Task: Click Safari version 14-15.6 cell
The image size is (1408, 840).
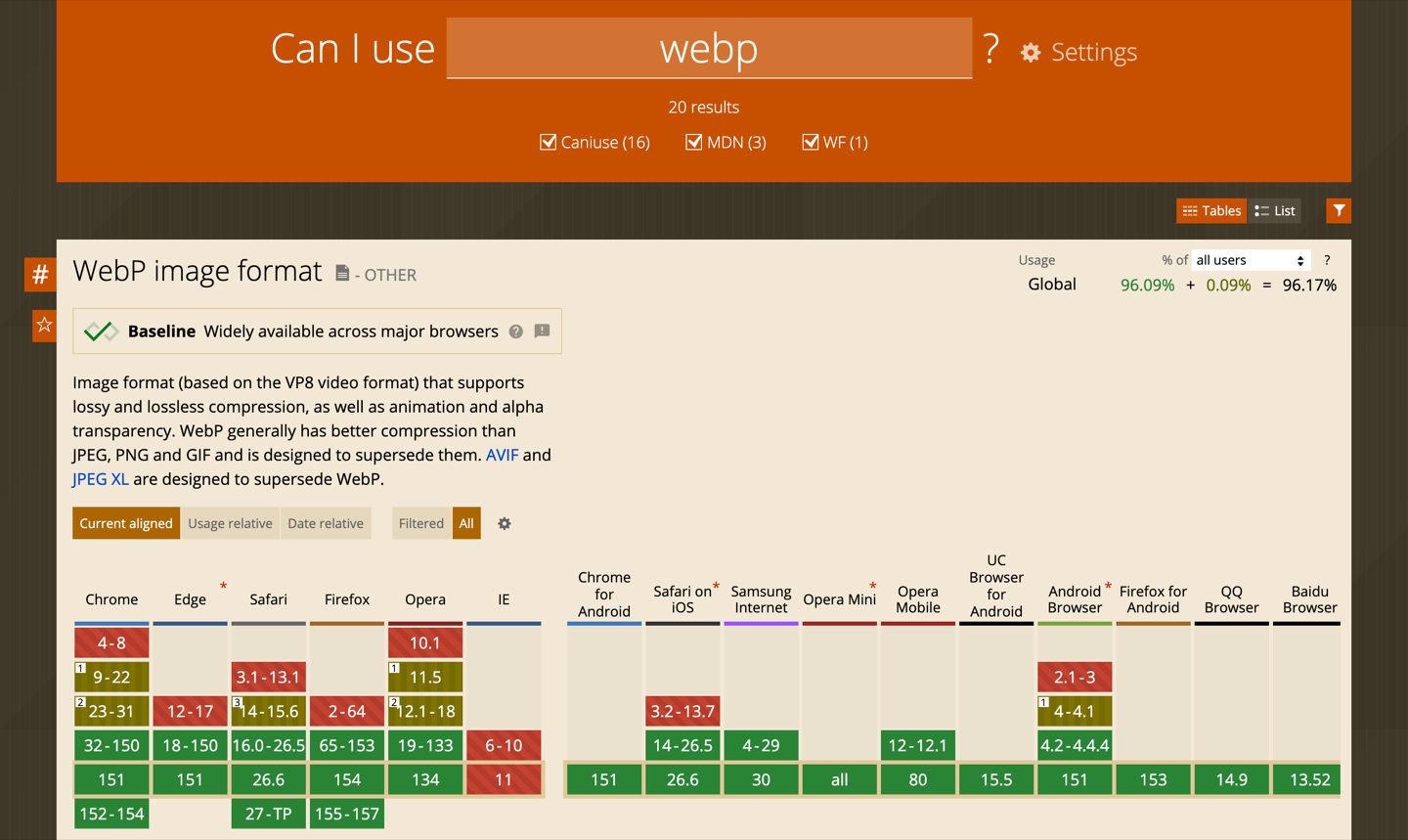Action: (269, 711)
